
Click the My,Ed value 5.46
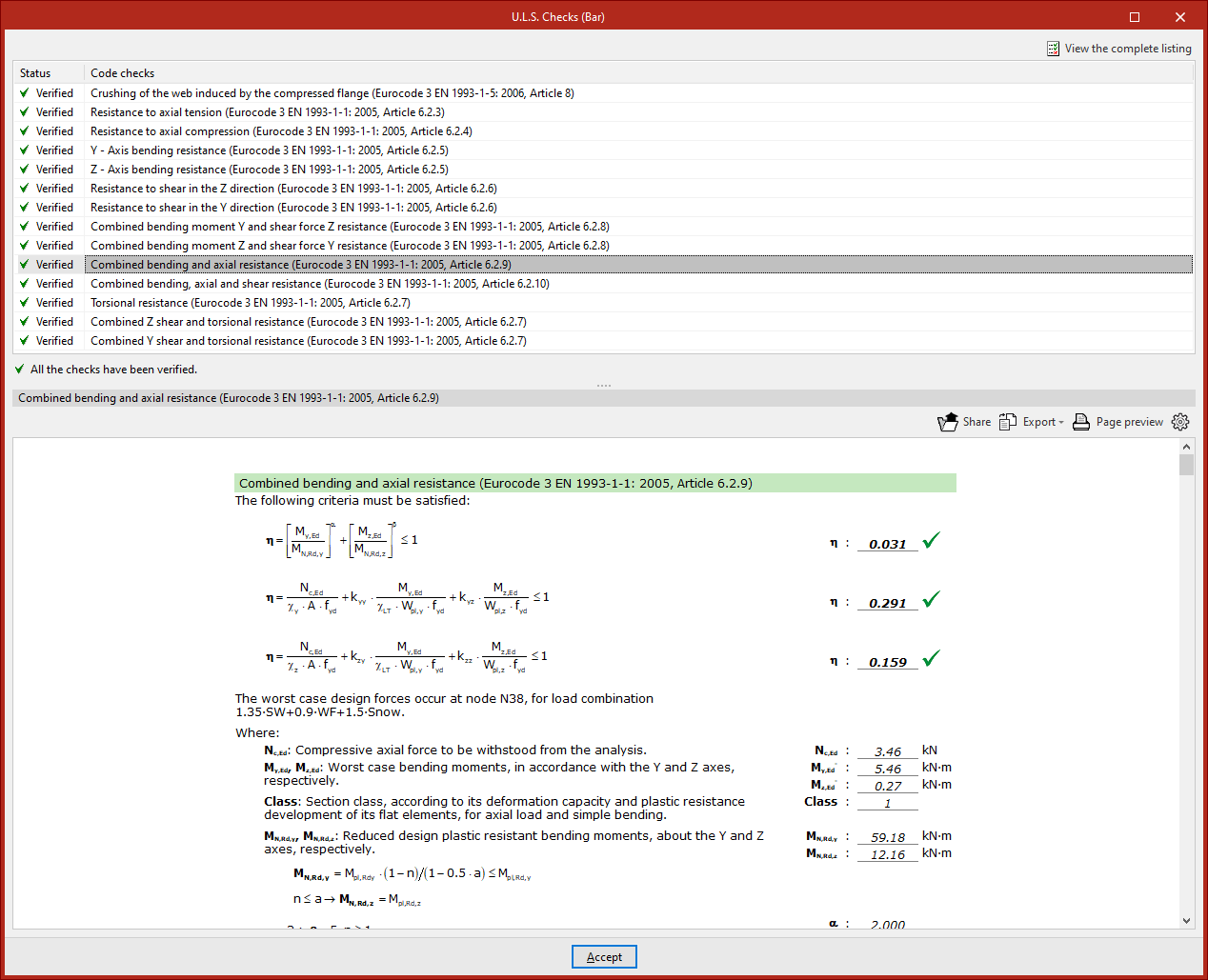[888, 769]
